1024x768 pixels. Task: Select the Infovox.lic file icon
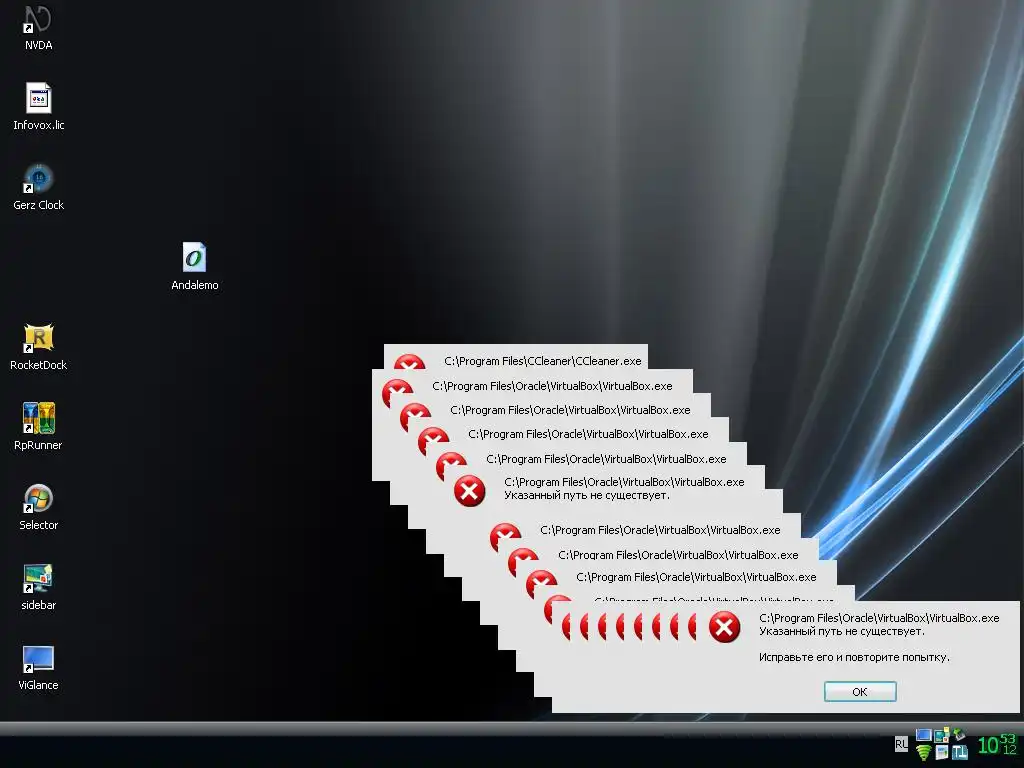tap(39, 107)
